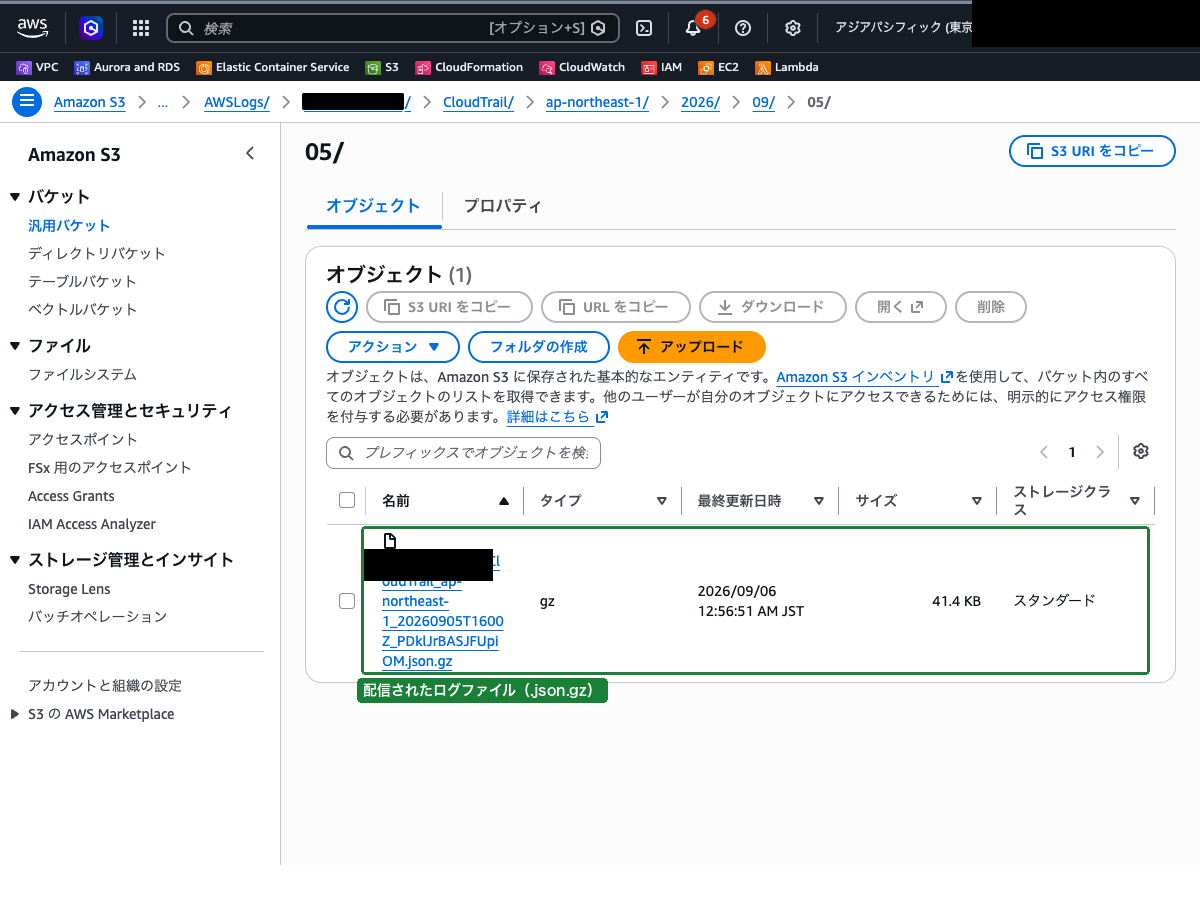Toggle the hamburger navigation menu
Screen dimensions: 1200x900
pos(27,101)
